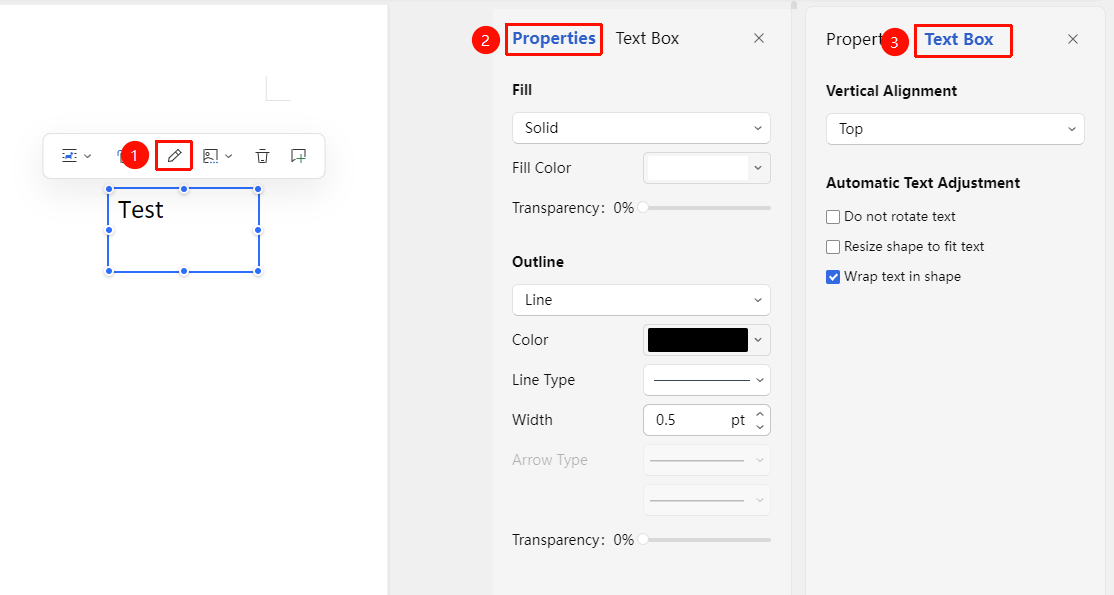Choose the black outline Color swatch
Screen dimensions: 1114x595
click(x=698, y=340)
